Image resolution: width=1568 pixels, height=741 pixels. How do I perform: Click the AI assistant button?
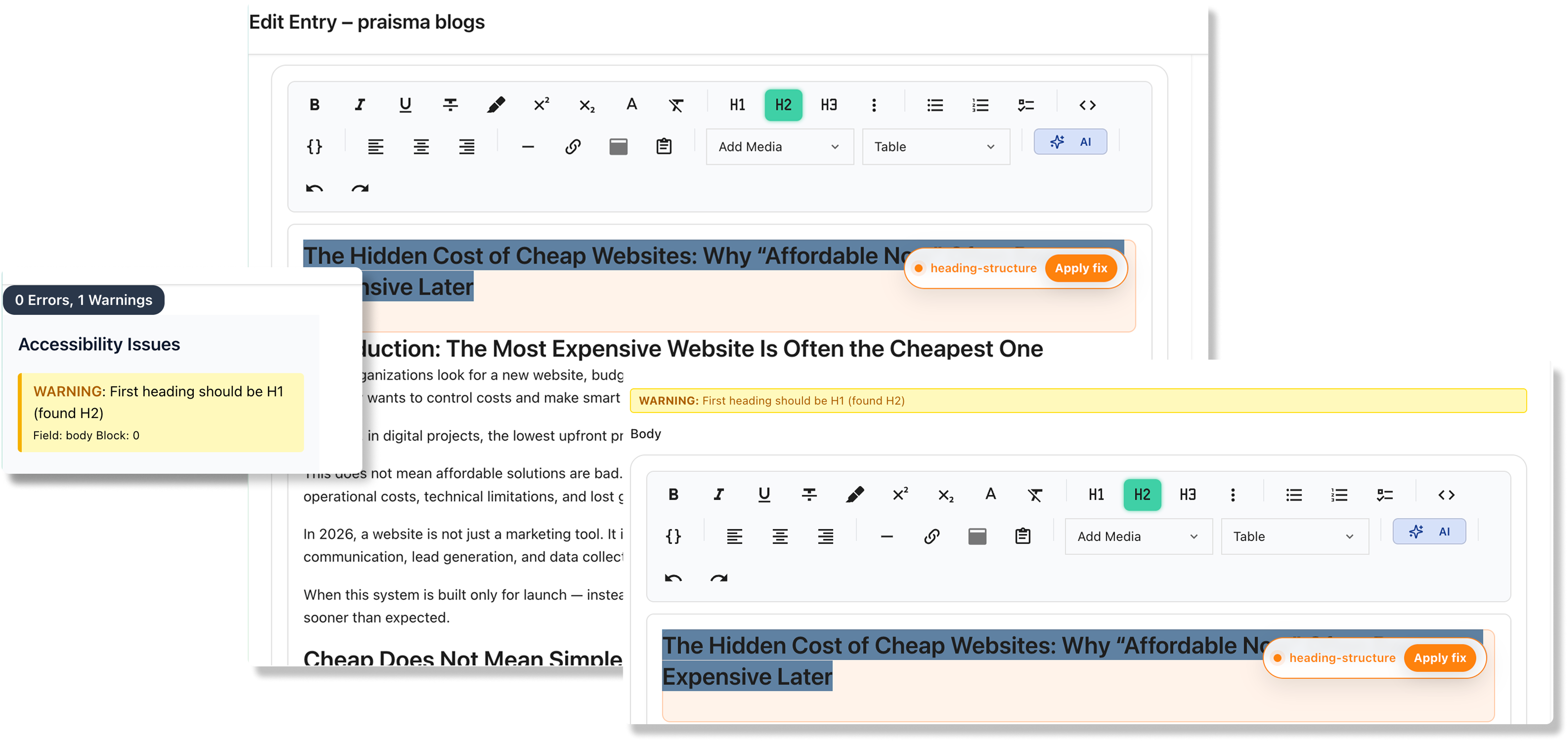[1071, 141]
